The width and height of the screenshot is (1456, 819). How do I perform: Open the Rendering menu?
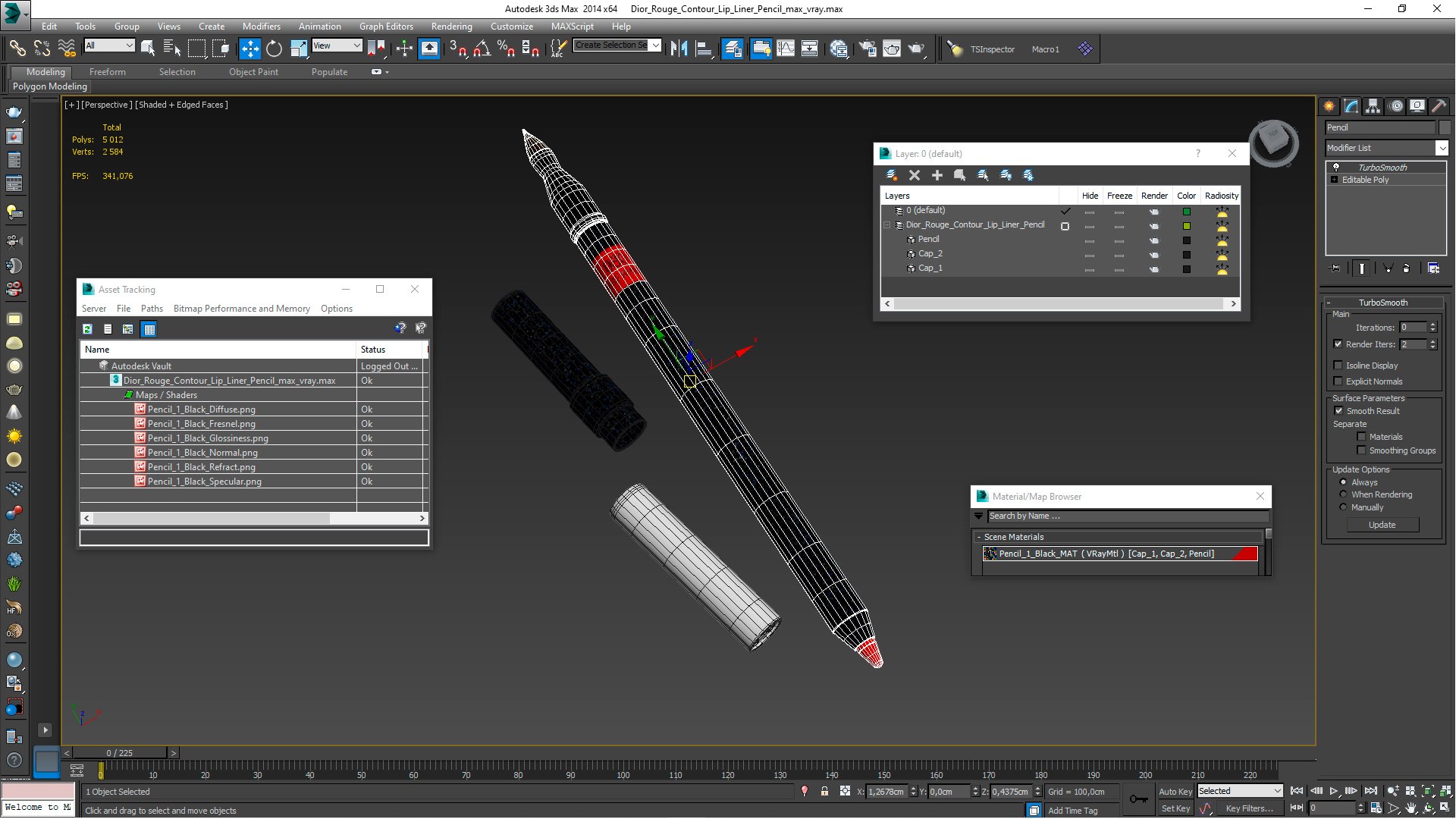451,26
